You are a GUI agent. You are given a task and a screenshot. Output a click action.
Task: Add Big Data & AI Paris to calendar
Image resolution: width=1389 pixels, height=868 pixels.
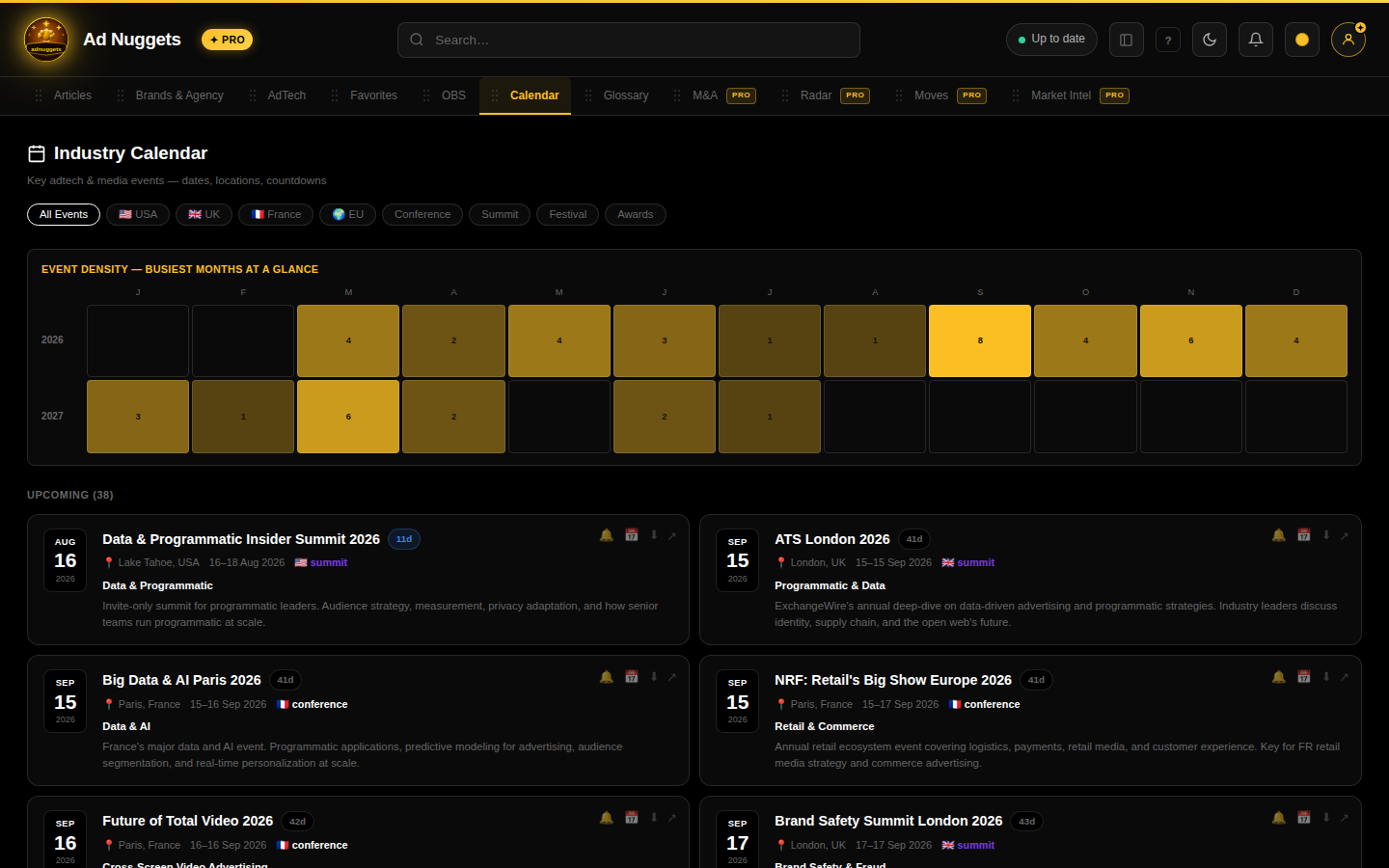click(x=632, y=677)
